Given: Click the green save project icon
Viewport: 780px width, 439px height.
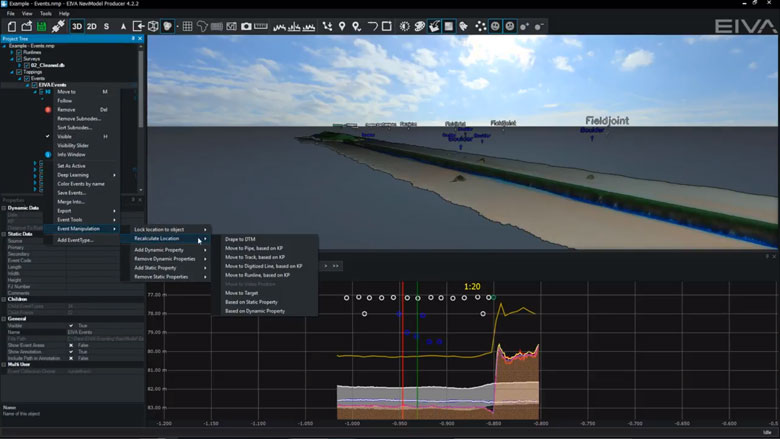Looking at the screenshot, I should (42, 26).
